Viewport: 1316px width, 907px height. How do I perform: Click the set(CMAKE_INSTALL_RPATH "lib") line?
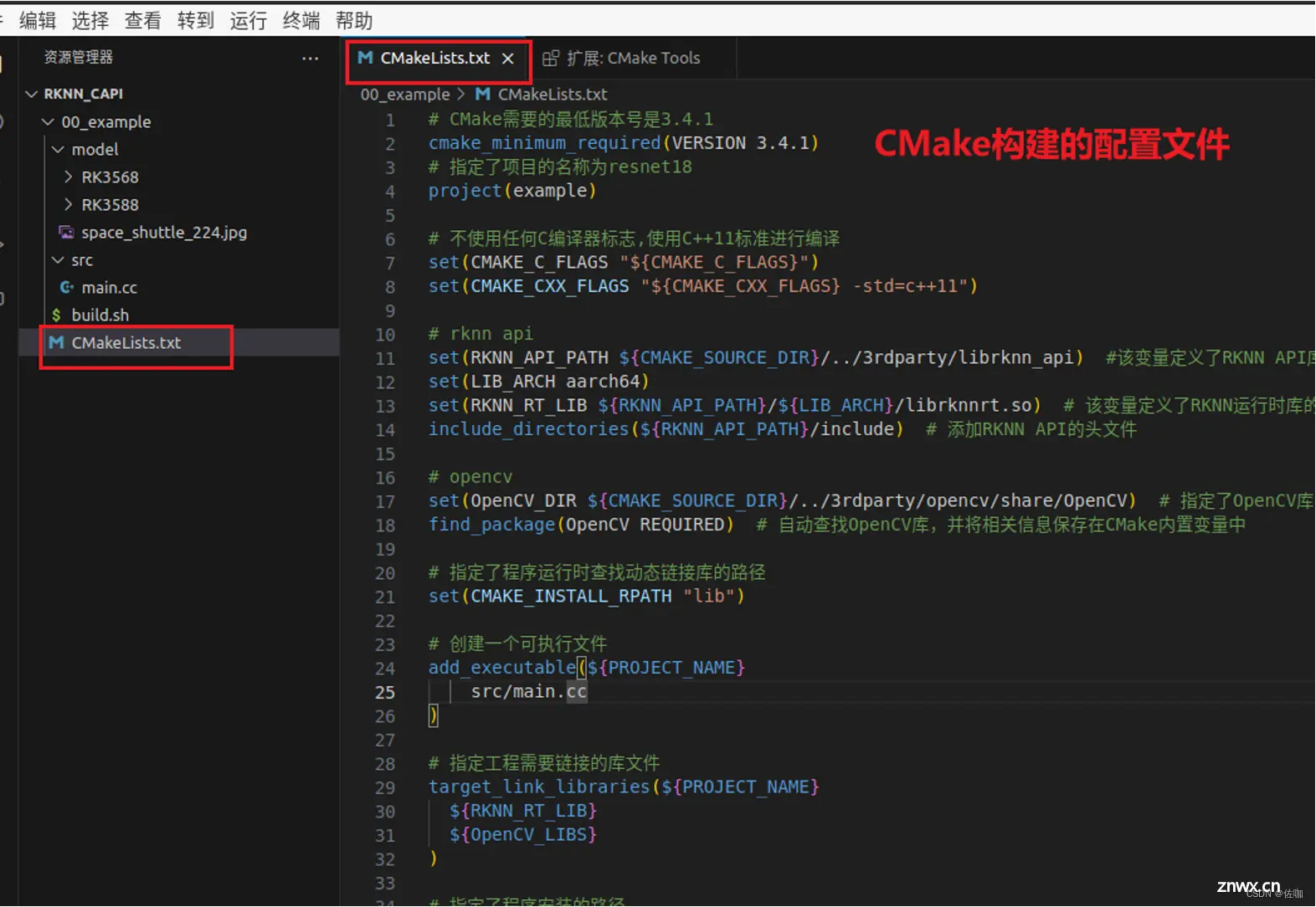click(587, 597)
